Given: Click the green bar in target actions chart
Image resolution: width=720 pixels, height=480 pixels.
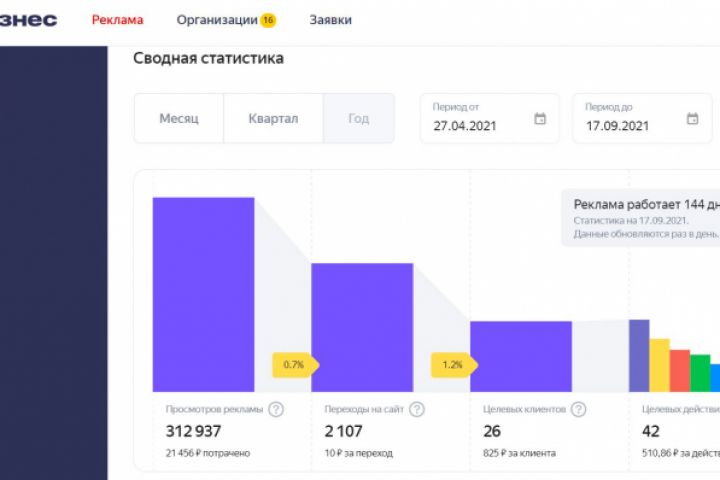Looking at the screenshot, I should pos(700,373).
